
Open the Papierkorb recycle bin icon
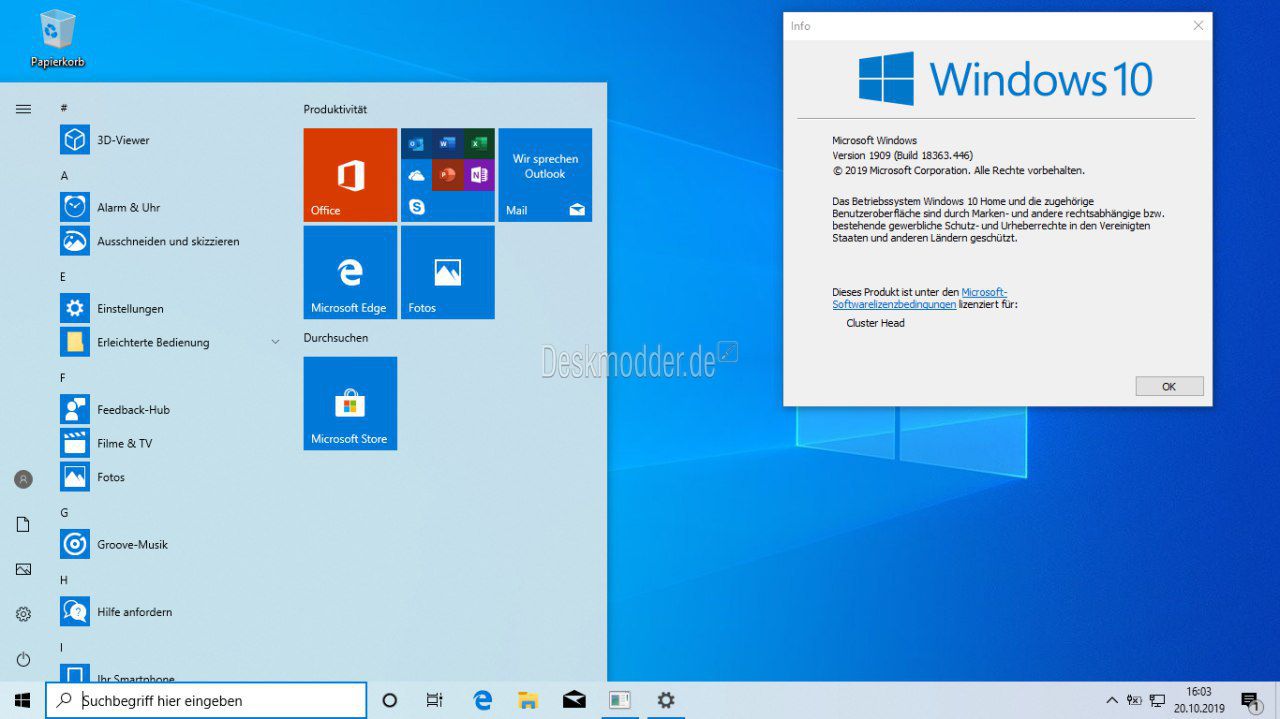(57, 37)
